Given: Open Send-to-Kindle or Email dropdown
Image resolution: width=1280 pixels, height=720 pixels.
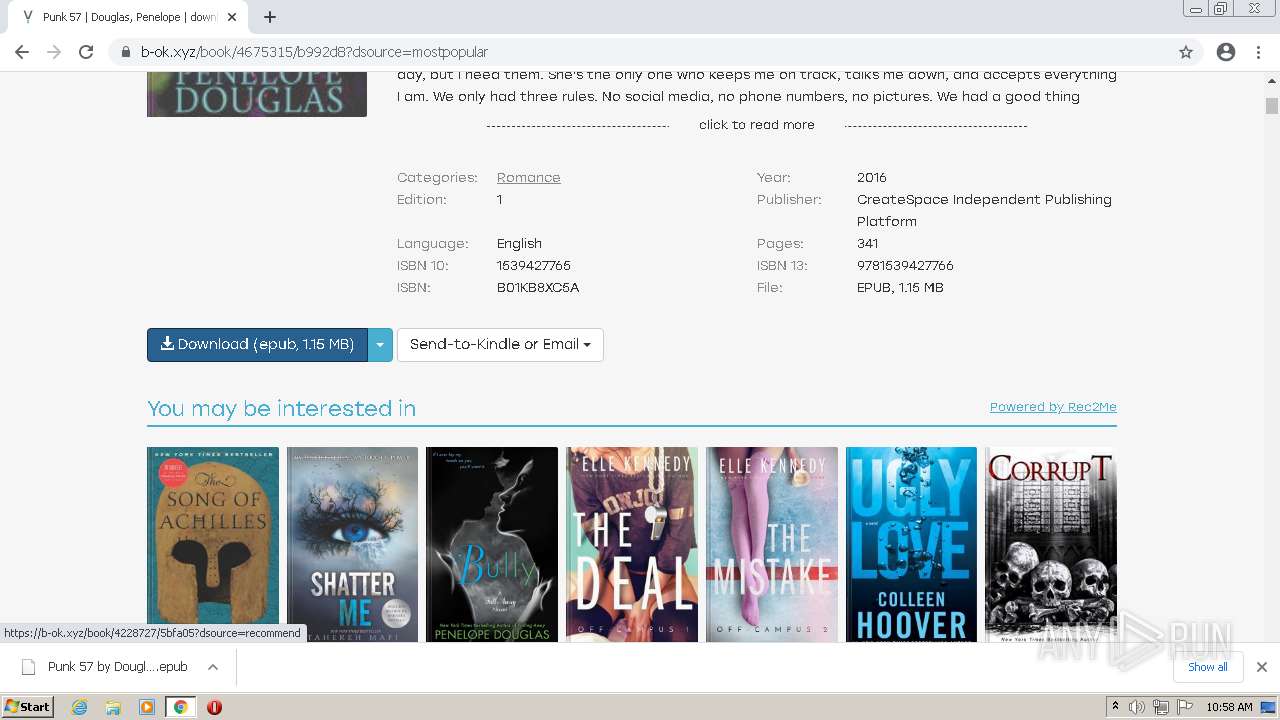Looking at the screenshot, I should 500,345.
